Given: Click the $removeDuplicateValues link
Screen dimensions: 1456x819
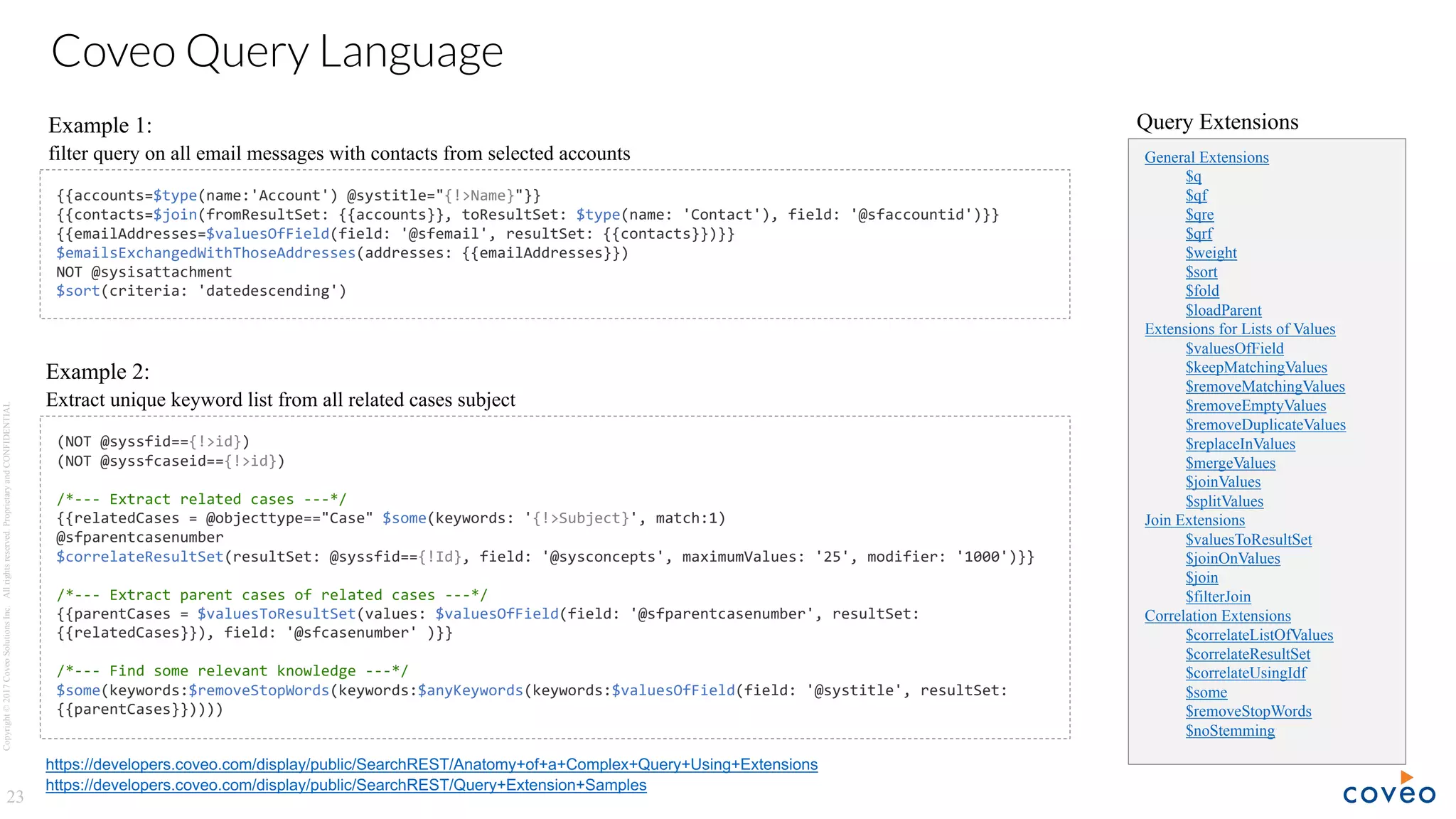Looking at the screenshot, I should point(1265,425).
